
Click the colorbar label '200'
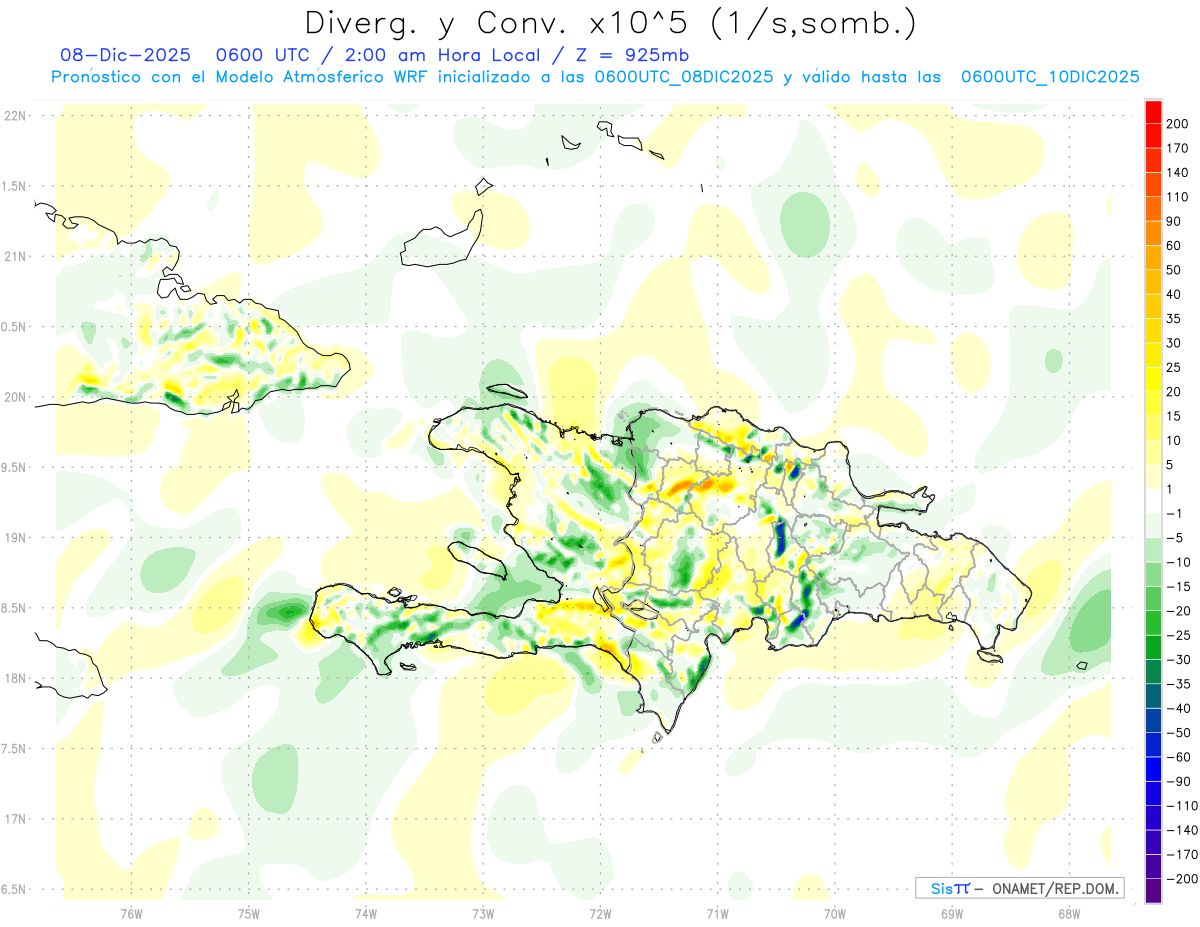click(1178, 124)
